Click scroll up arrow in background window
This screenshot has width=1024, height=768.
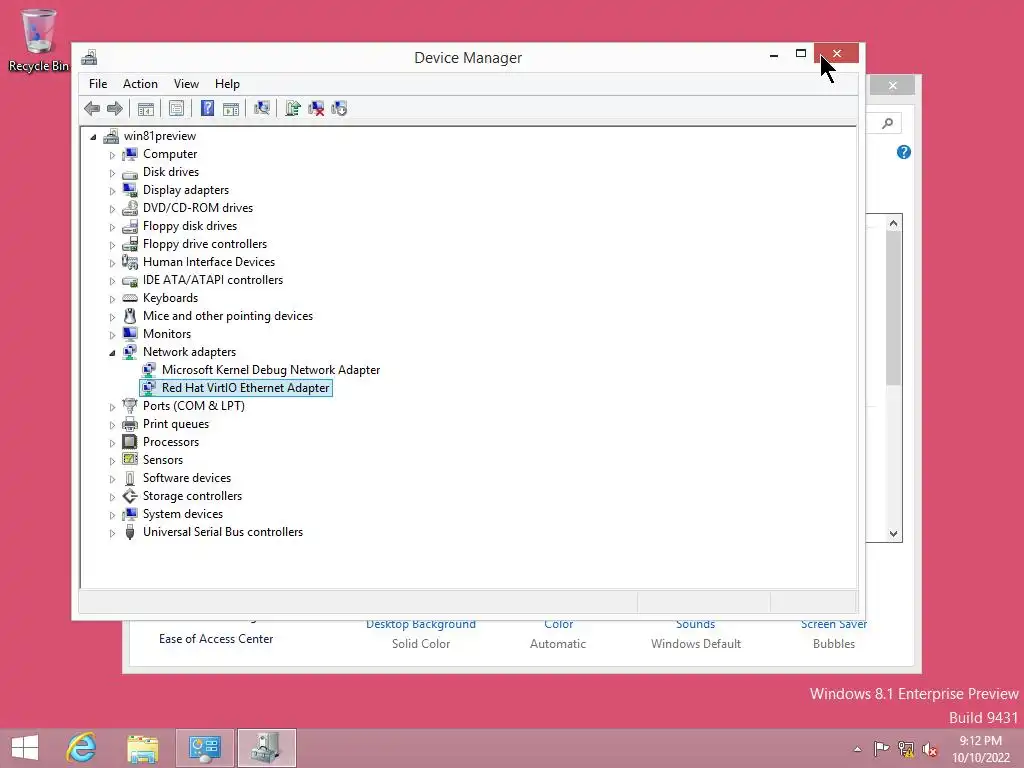pyautogui.click(x=893, y=223)
